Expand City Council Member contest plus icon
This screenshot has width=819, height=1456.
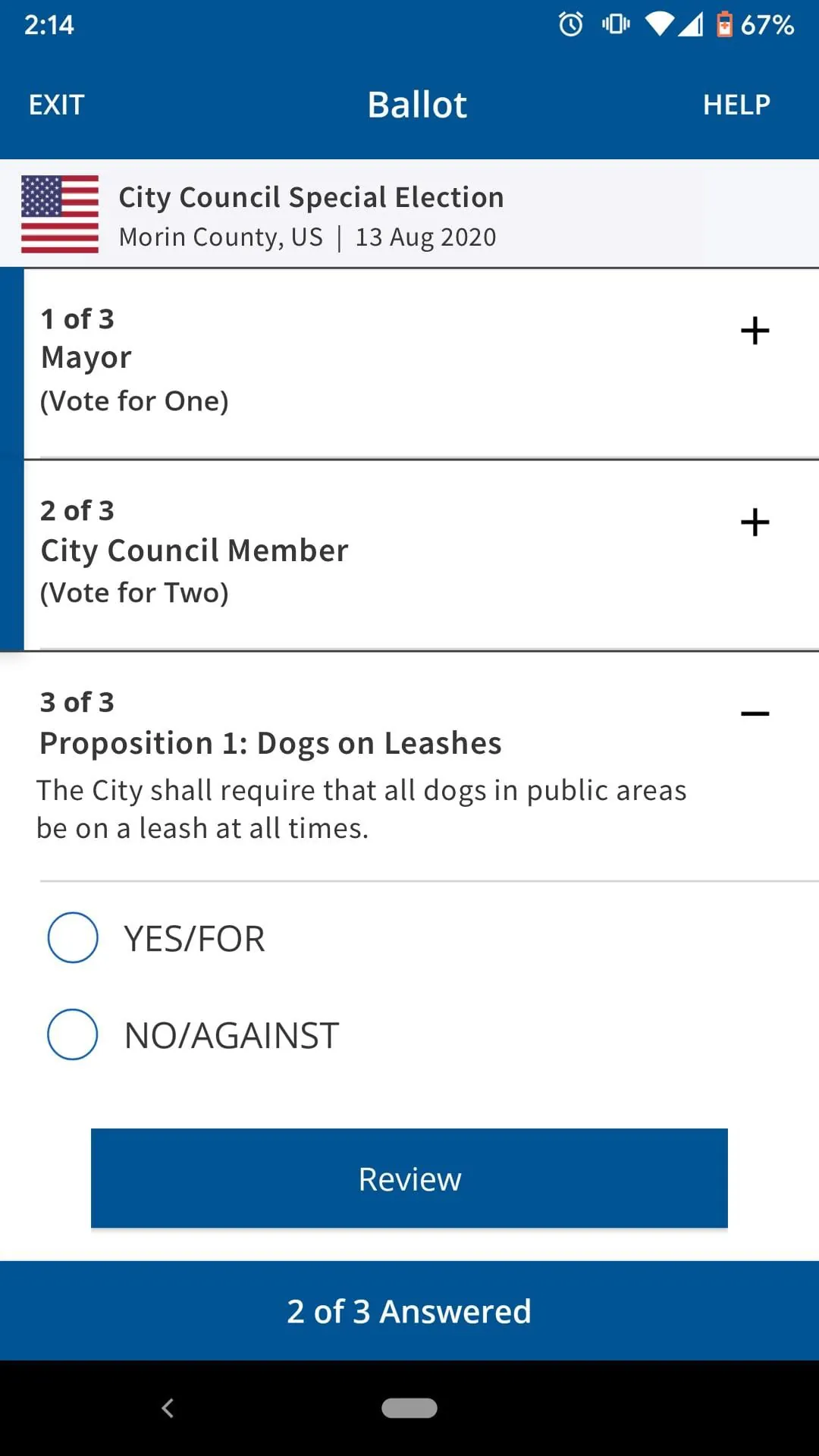tap(755, 522)
